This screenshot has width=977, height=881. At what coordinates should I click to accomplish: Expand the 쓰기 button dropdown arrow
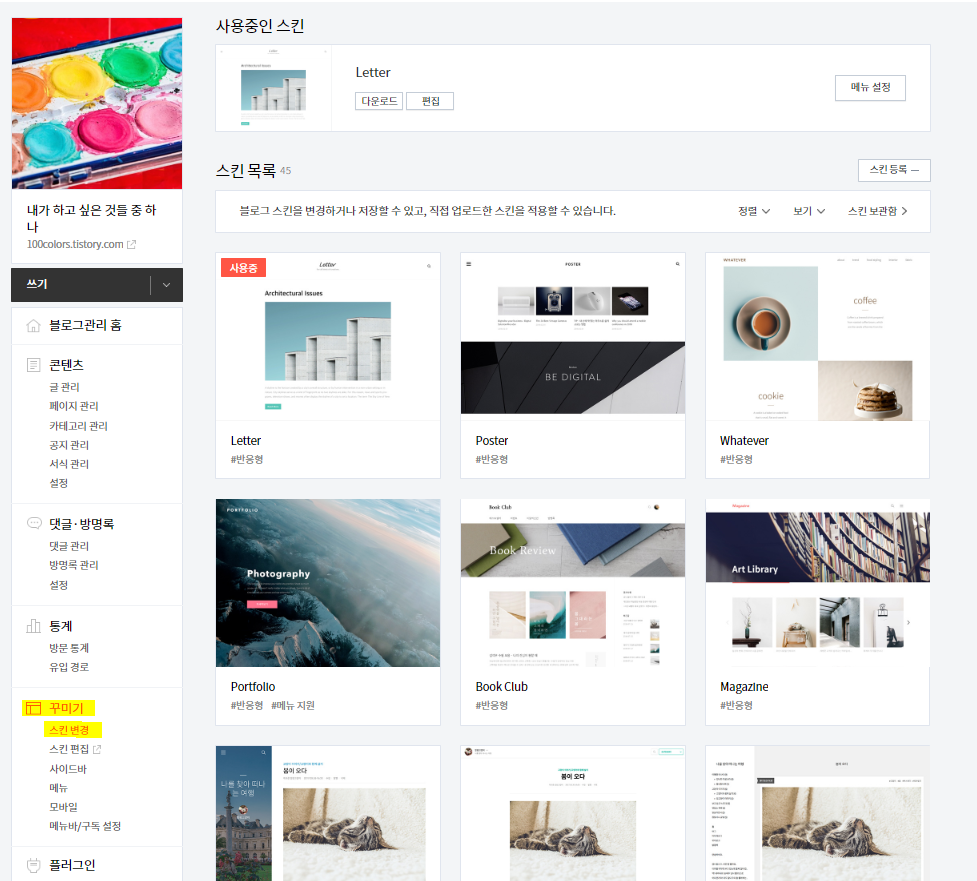tap(166, 285)
